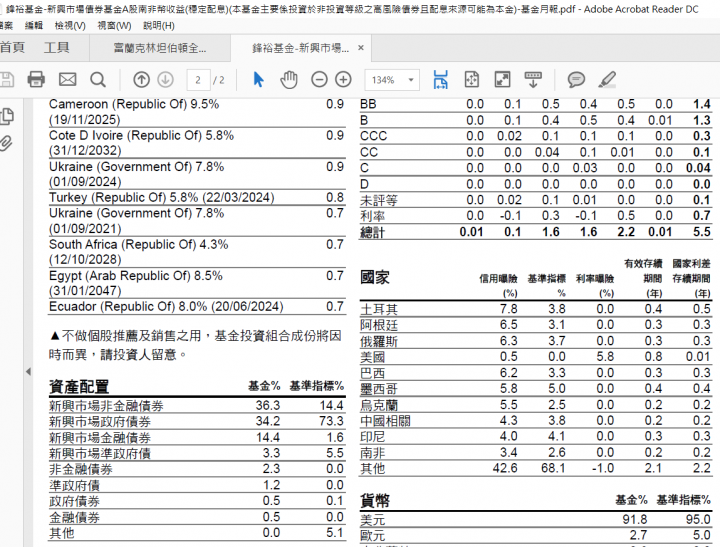
Task: Click Ecuador (Republic Of) 8.0% (20/06/2024) row
Action: coord(197,306)
